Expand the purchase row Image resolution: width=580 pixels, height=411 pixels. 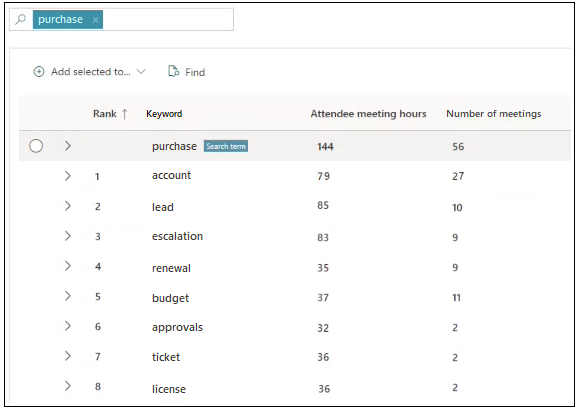67,146
